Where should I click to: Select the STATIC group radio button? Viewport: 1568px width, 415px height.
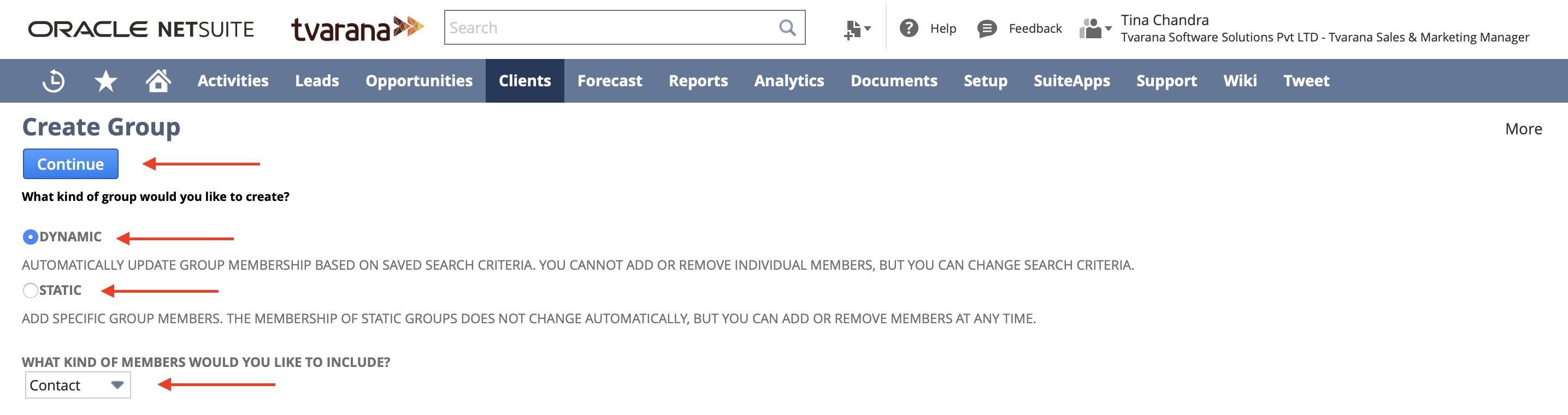[x=30, y=290]
